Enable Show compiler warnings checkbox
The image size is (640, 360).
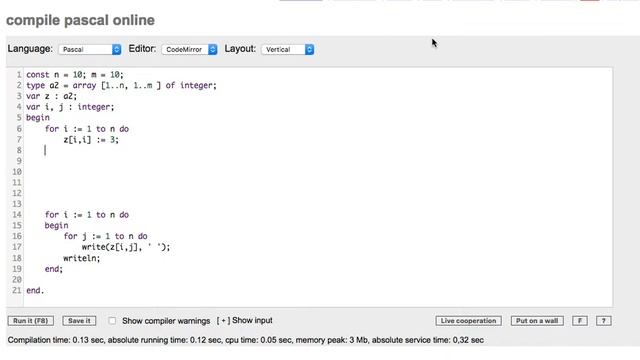click(112, 321)
